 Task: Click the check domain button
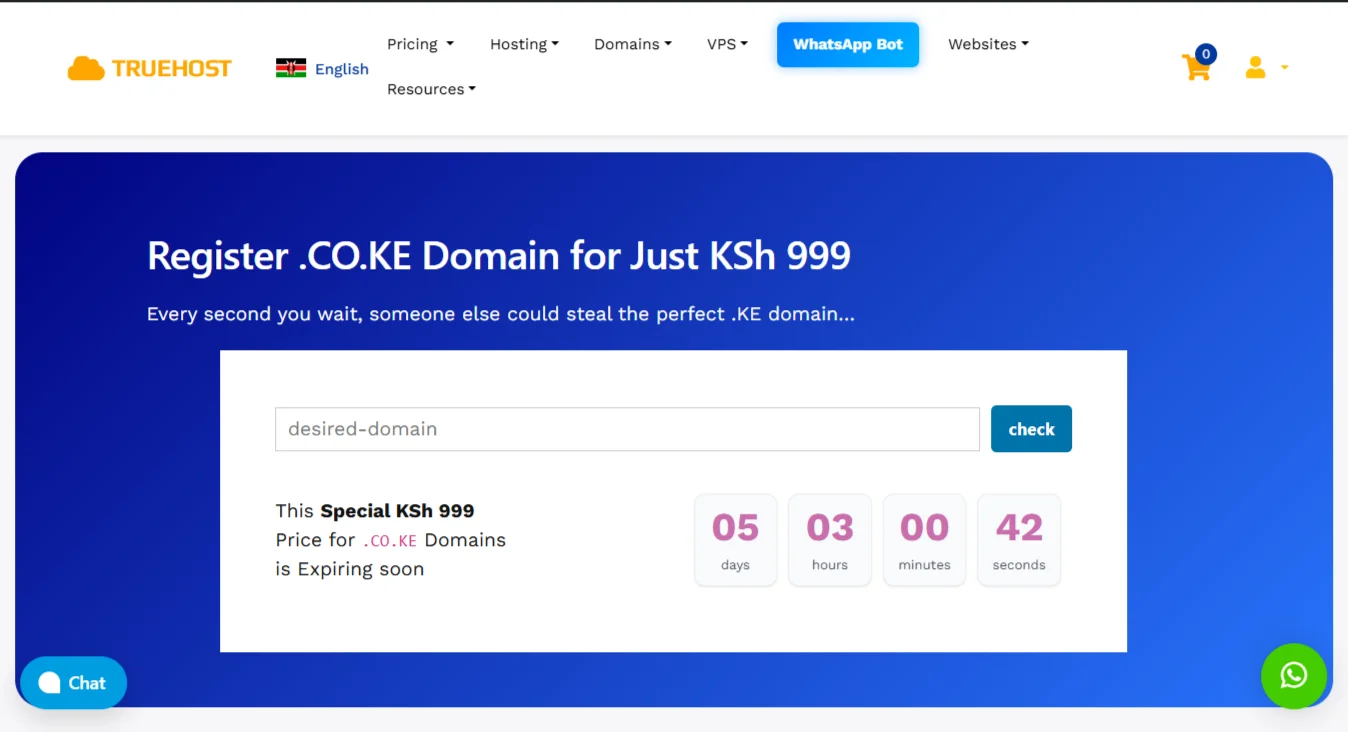coord(1031,429)
